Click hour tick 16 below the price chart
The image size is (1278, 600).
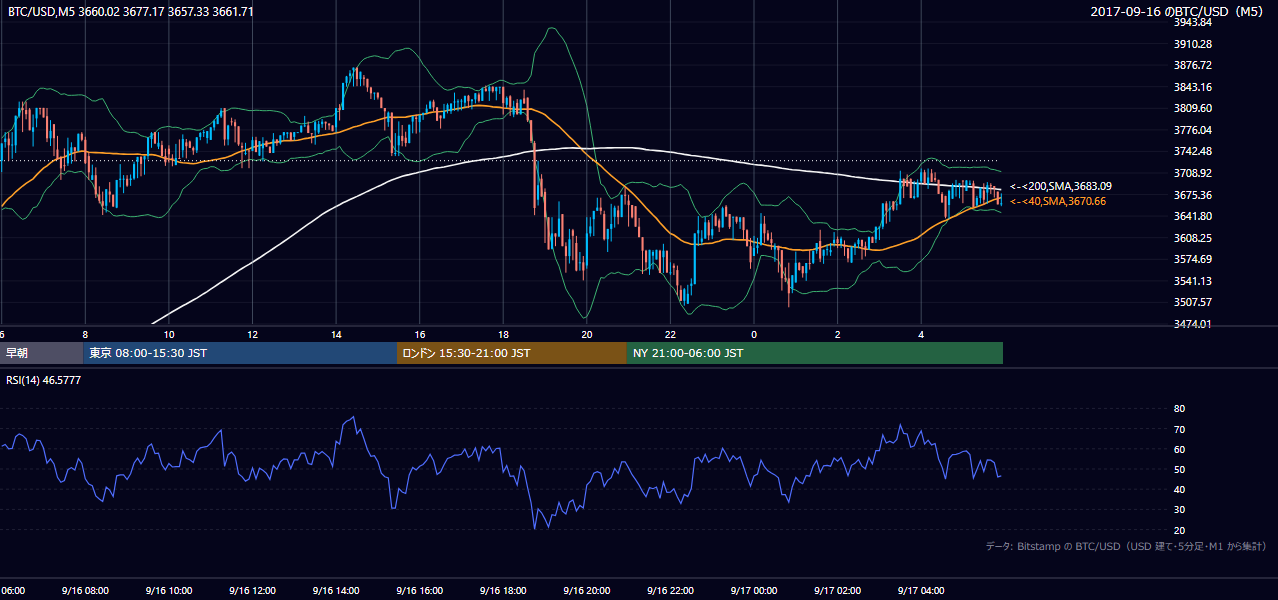(420, 334)
